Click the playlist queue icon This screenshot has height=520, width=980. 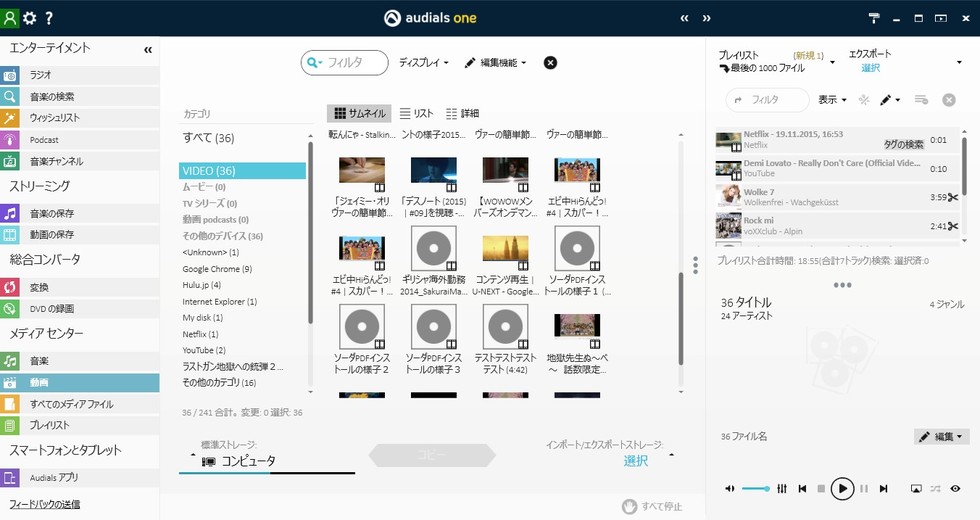click(921, 99)
